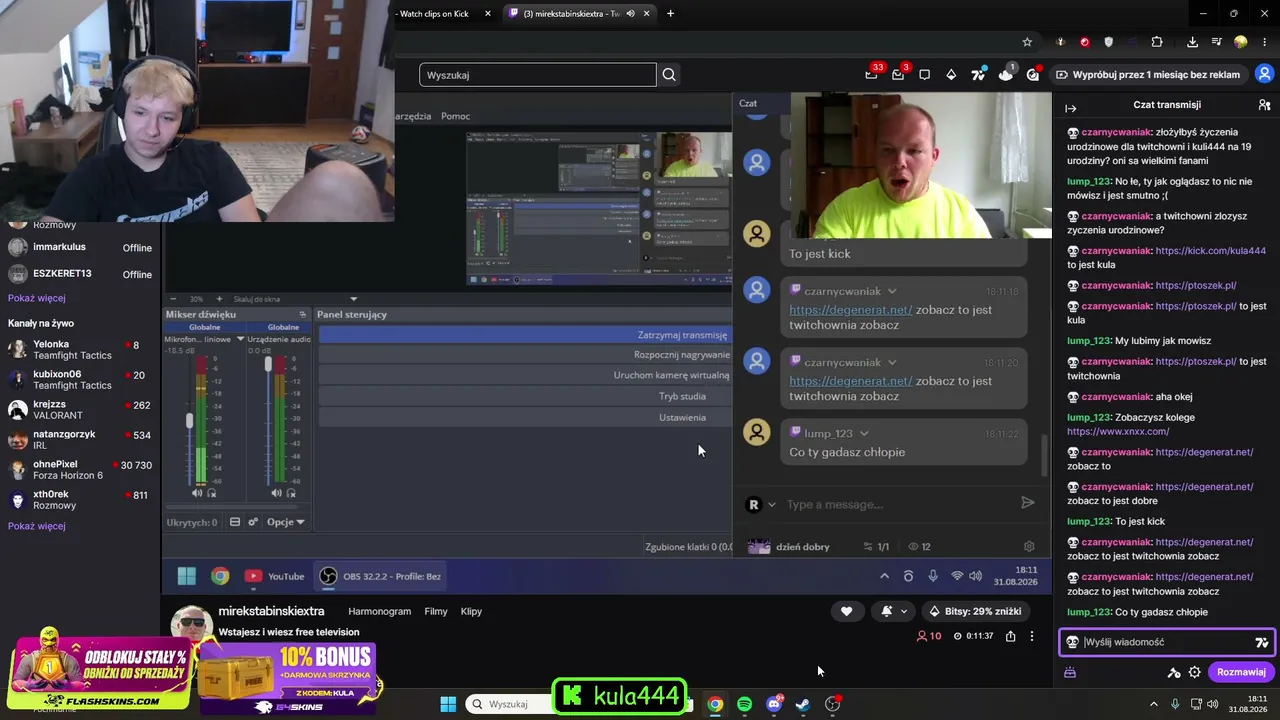The height and width of the screenshot is (720, 1280).
Task: Open the Mikrofon channel dropdown arrow in OBS
Action: 240,339
